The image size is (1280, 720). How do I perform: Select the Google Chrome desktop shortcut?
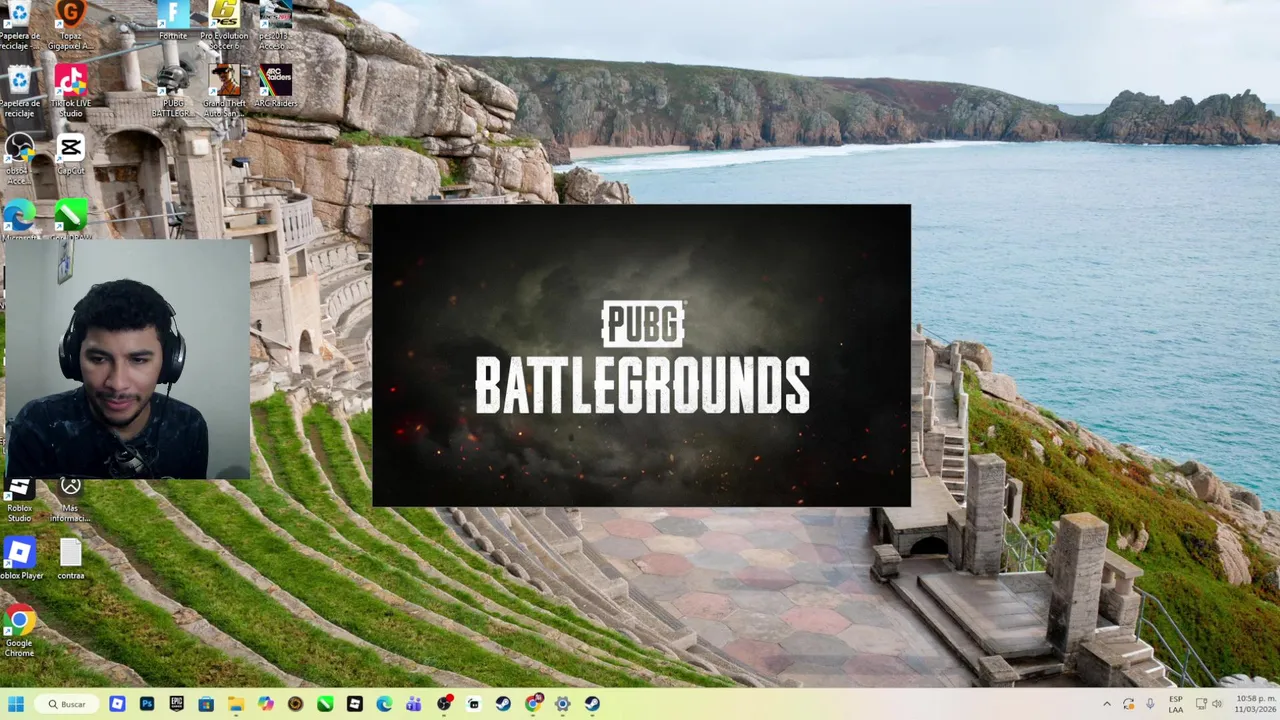pos(19,630)
